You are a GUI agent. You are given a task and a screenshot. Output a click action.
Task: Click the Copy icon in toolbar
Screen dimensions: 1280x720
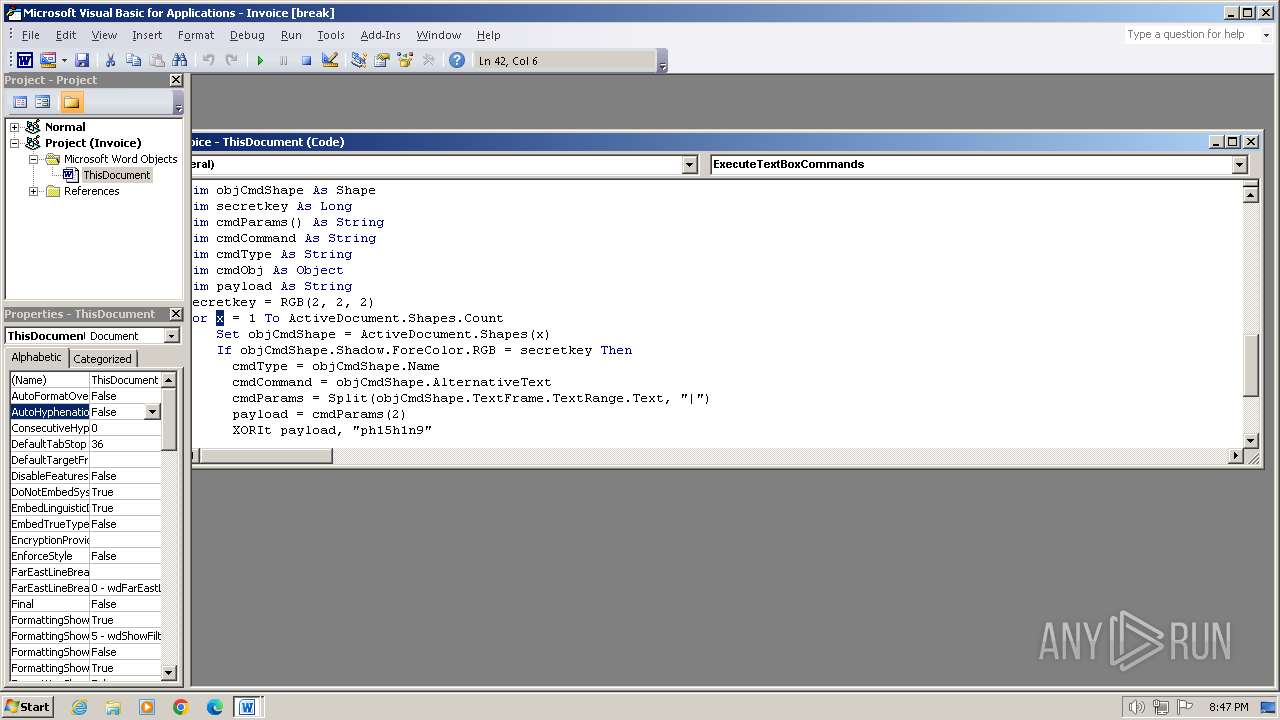133,60
